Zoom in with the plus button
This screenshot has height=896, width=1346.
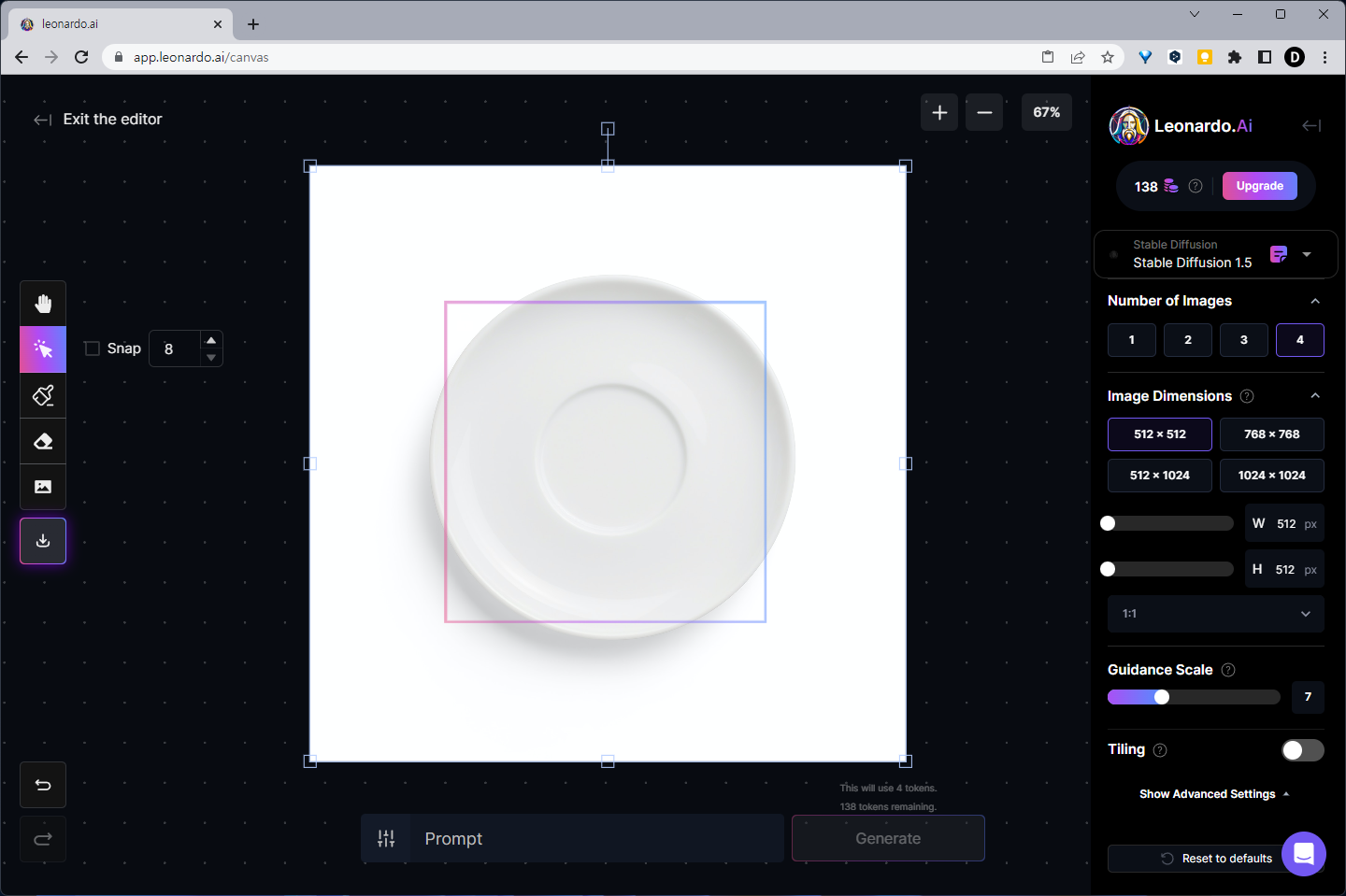(939, 112)
